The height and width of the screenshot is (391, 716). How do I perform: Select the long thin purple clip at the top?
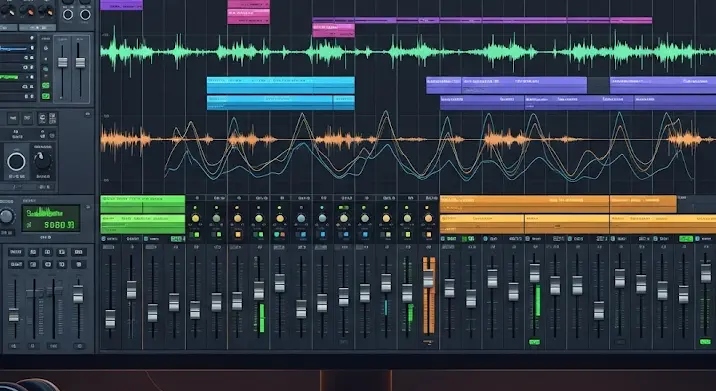482,20
